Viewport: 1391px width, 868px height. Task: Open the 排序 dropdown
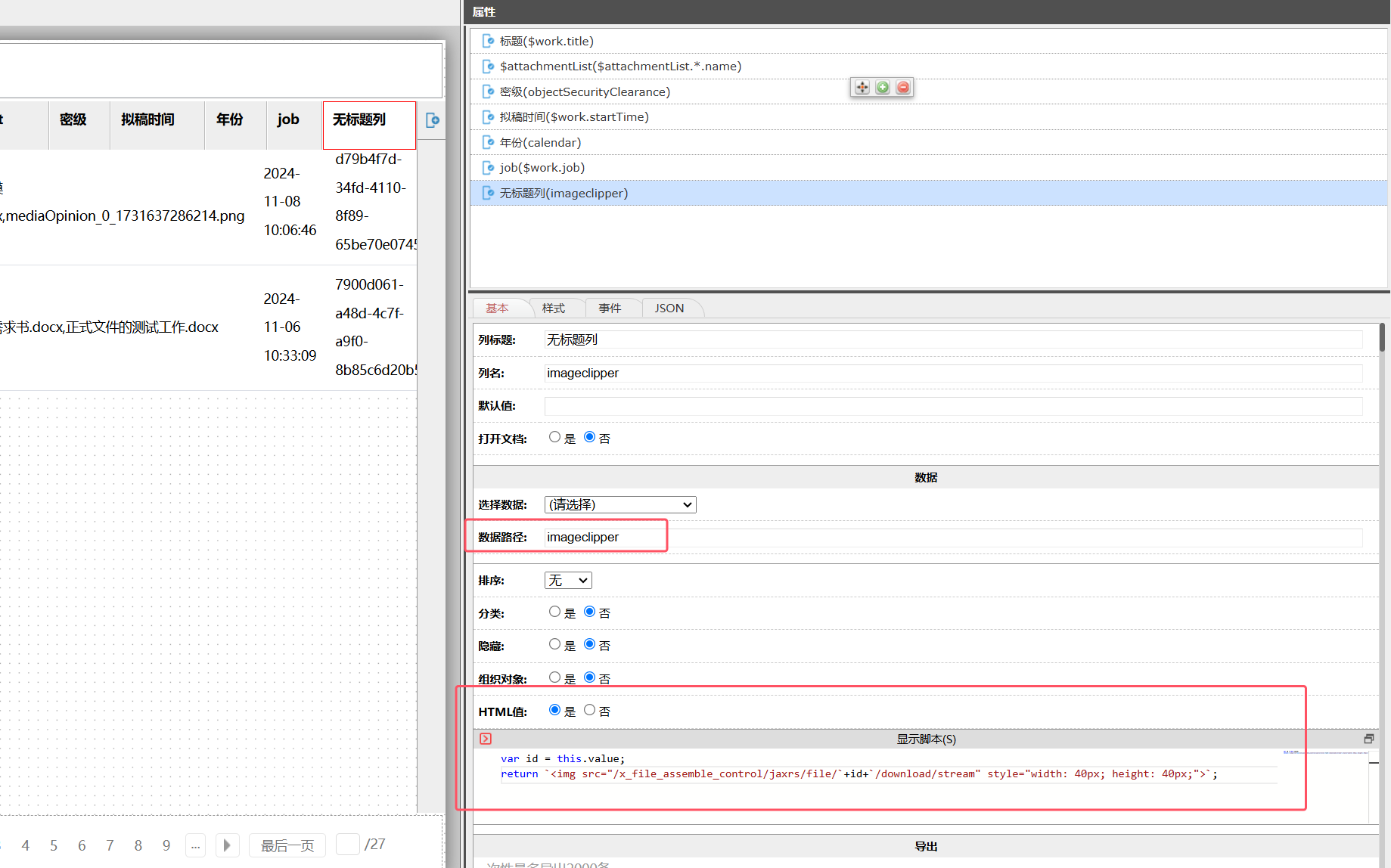tap(567, 580)
